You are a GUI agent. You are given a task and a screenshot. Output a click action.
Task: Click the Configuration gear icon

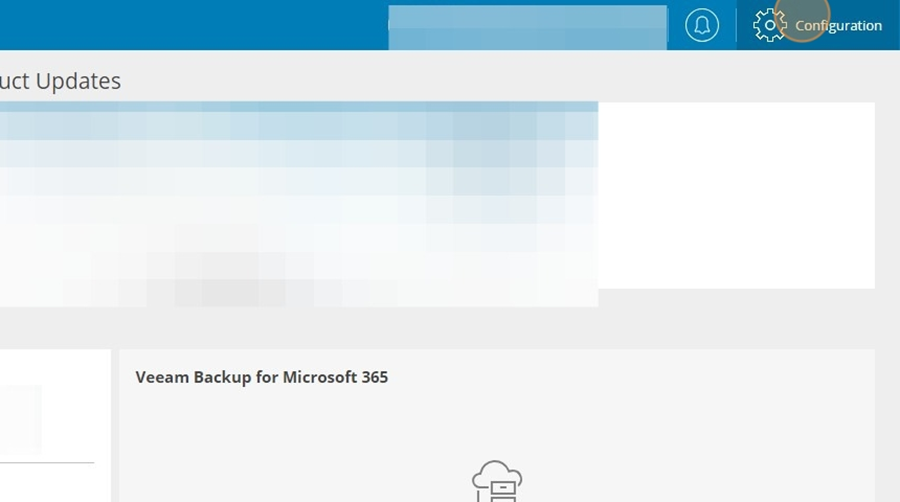tap(770, 25)
